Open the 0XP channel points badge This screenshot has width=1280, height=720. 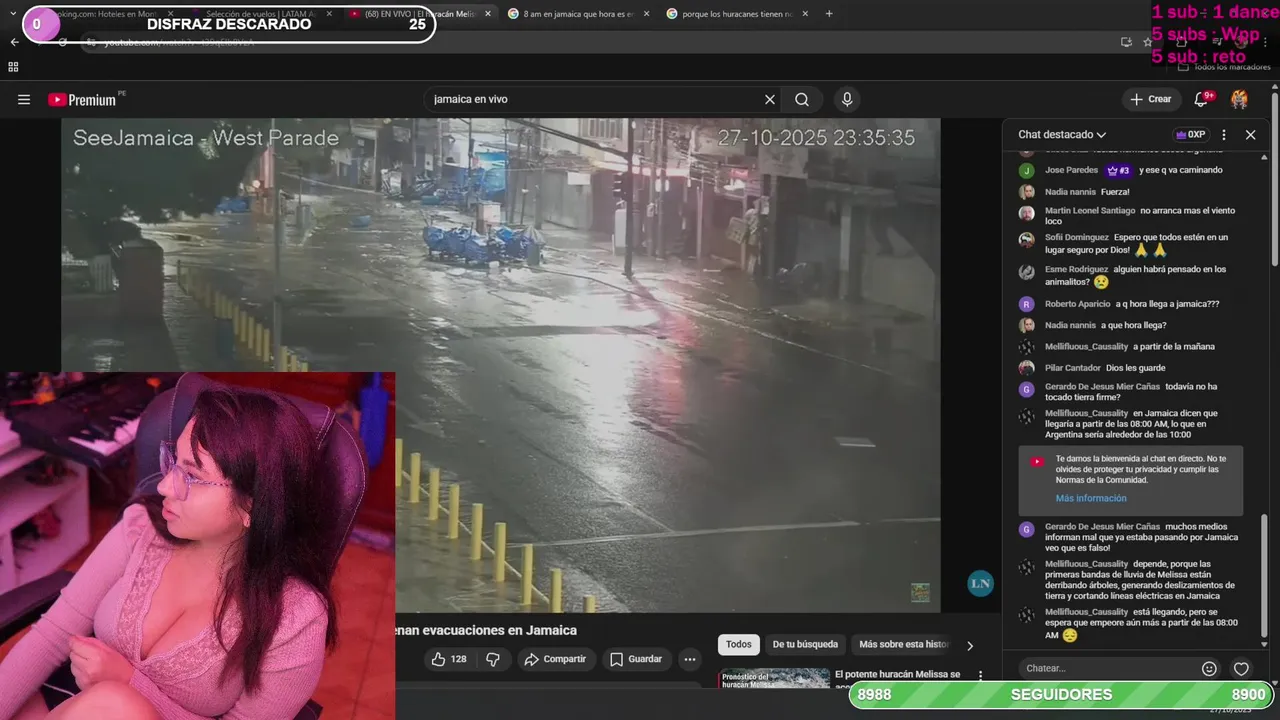pos(1190,134)
